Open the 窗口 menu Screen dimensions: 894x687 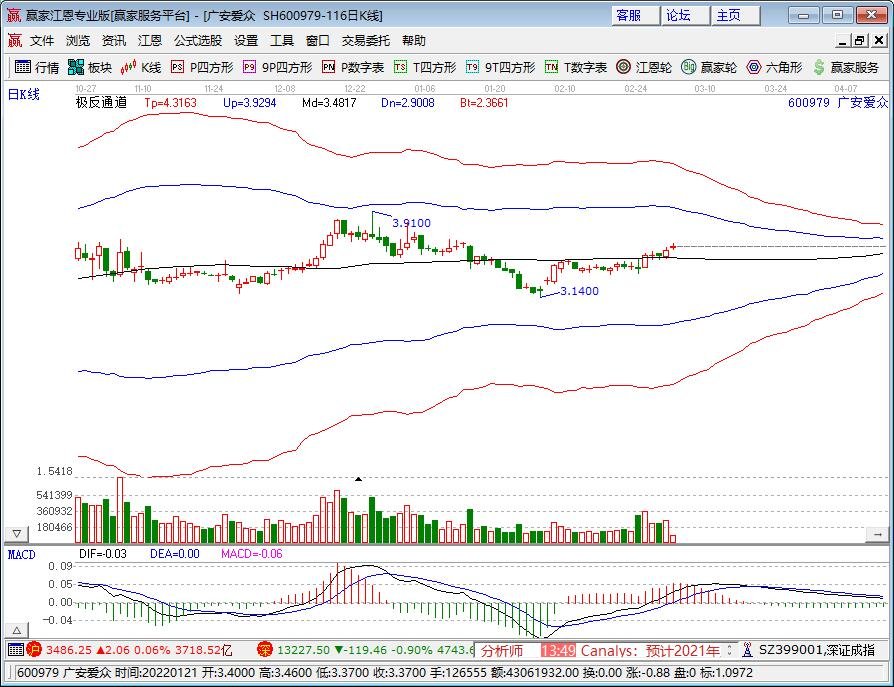pyautogui.click(x=318, y=40)
